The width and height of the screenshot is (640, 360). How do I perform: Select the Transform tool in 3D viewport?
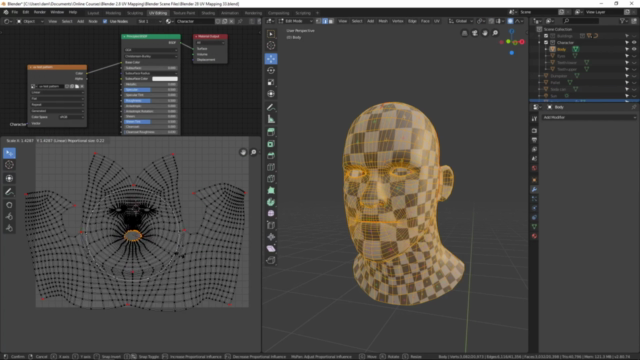(271, 94)
